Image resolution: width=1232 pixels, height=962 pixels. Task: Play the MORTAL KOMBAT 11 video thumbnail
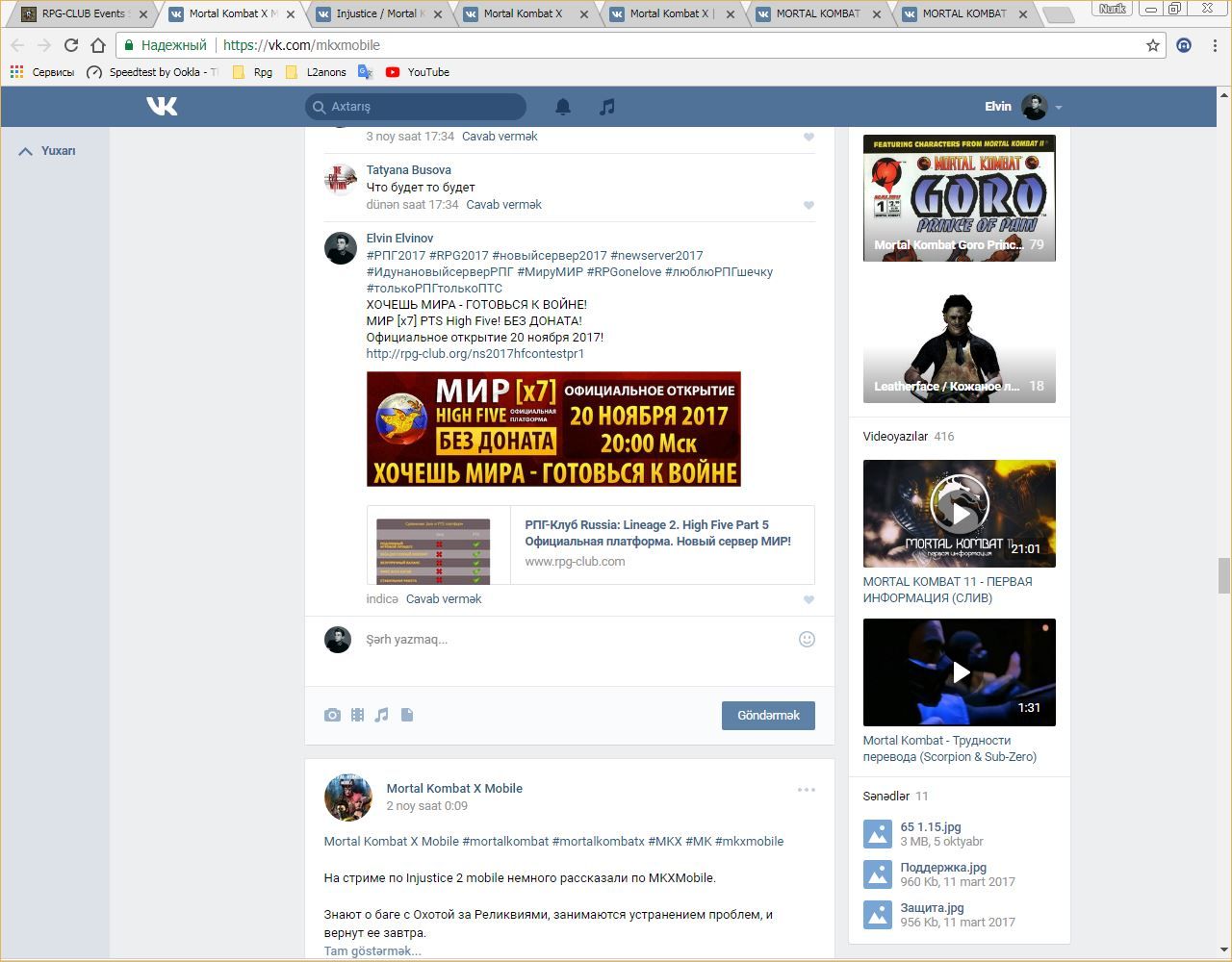pos(959,514)
